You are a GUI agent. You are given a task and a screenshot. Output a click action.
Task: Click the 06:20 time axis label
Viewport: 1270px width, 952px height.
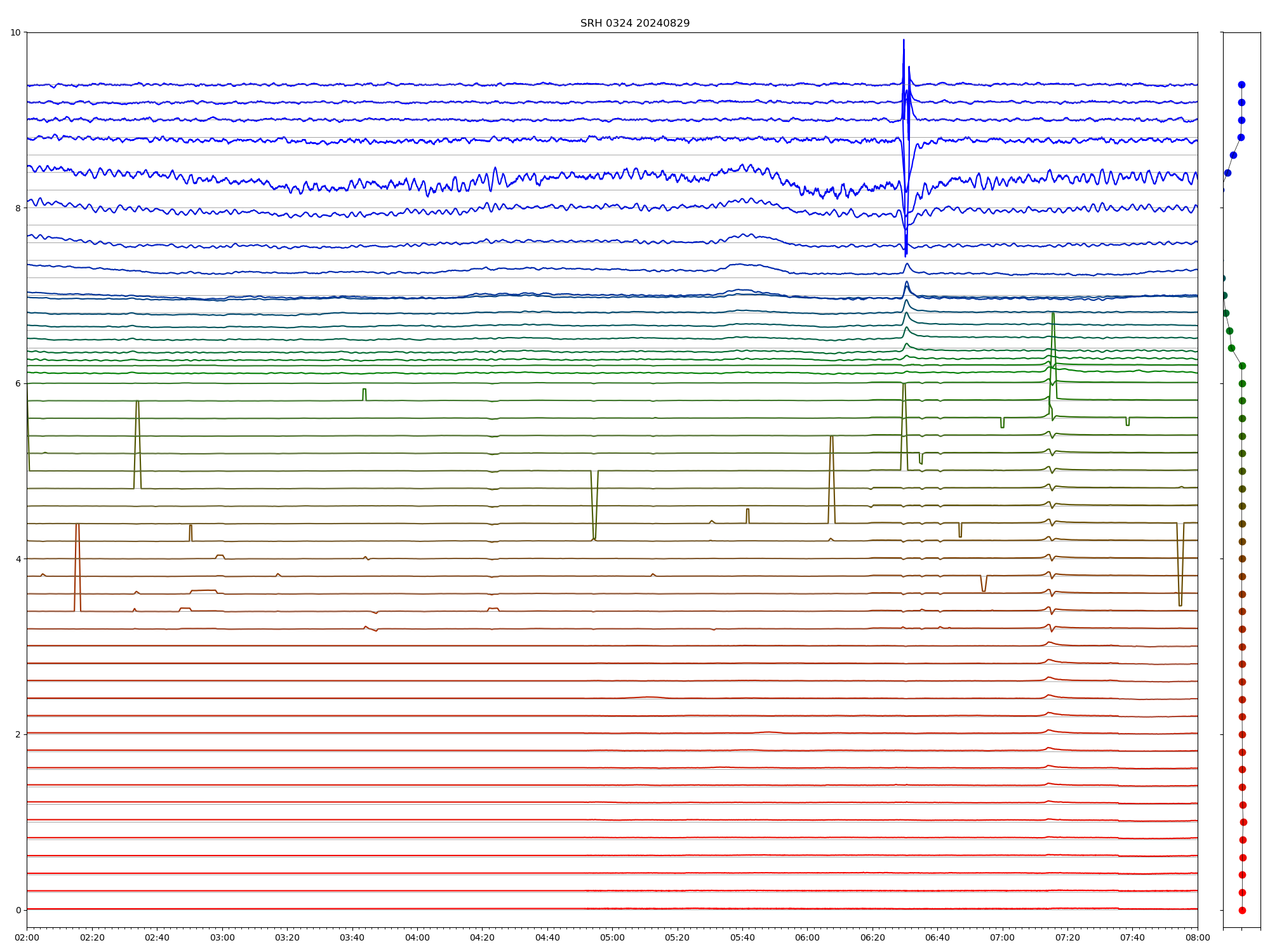tap(872, 937)
